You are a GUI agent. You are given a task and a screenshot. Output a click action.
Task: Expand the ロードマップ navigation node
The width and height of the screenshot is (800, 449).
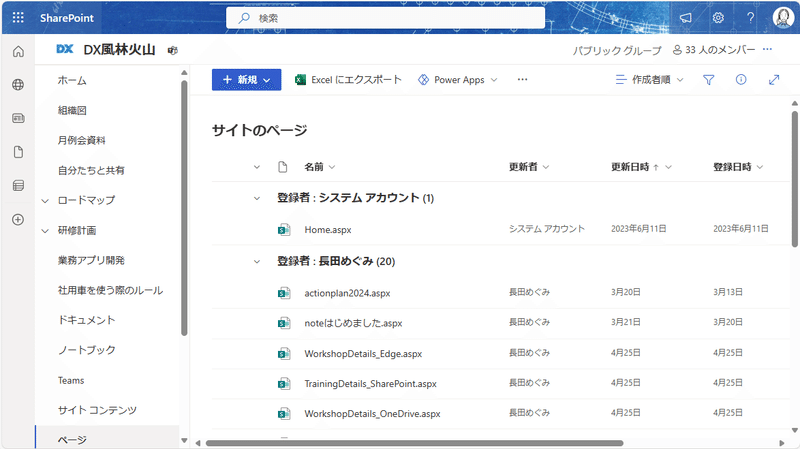[x=45, y=201]
